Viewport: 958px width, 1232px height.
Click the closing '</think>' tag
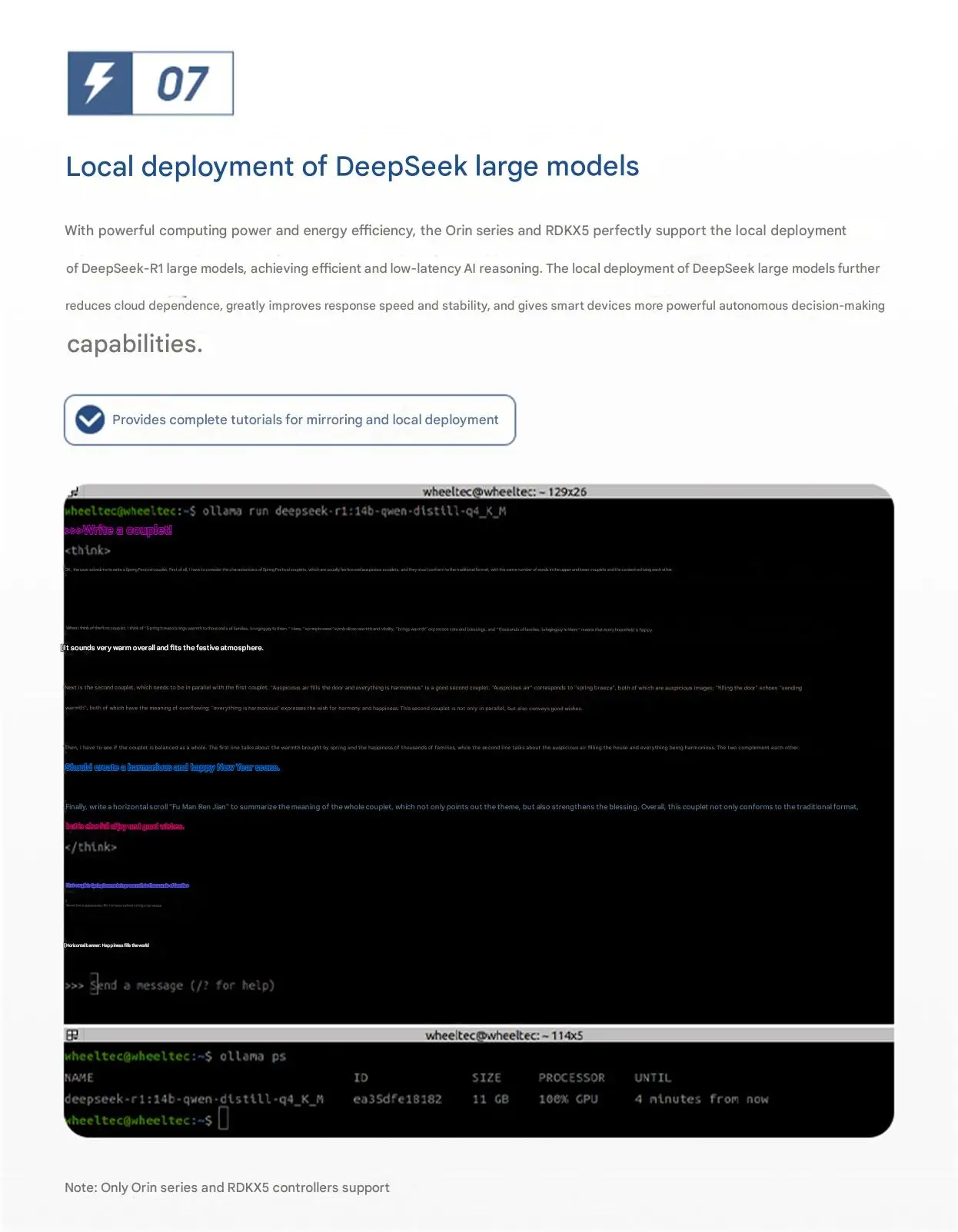(x=91, y=847)
